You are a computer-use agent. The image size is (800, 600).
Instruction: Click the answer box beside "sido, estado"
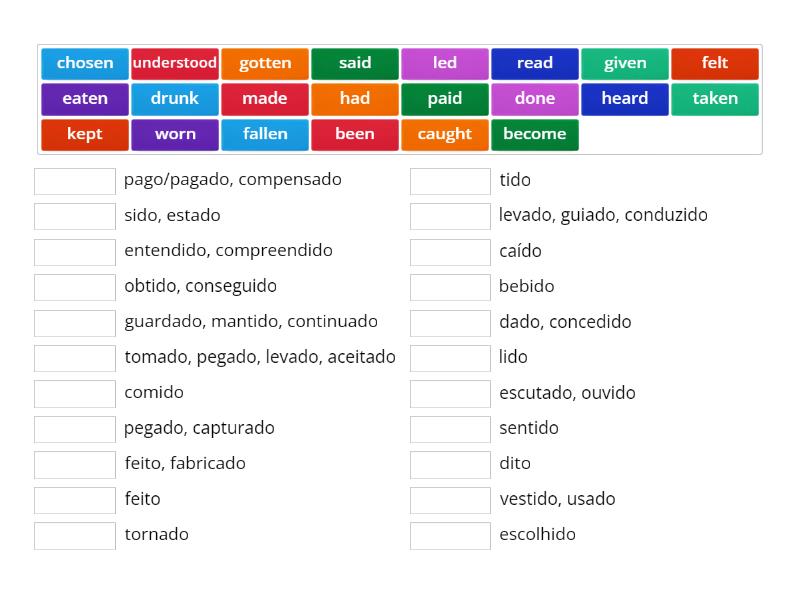click(74, 216)
